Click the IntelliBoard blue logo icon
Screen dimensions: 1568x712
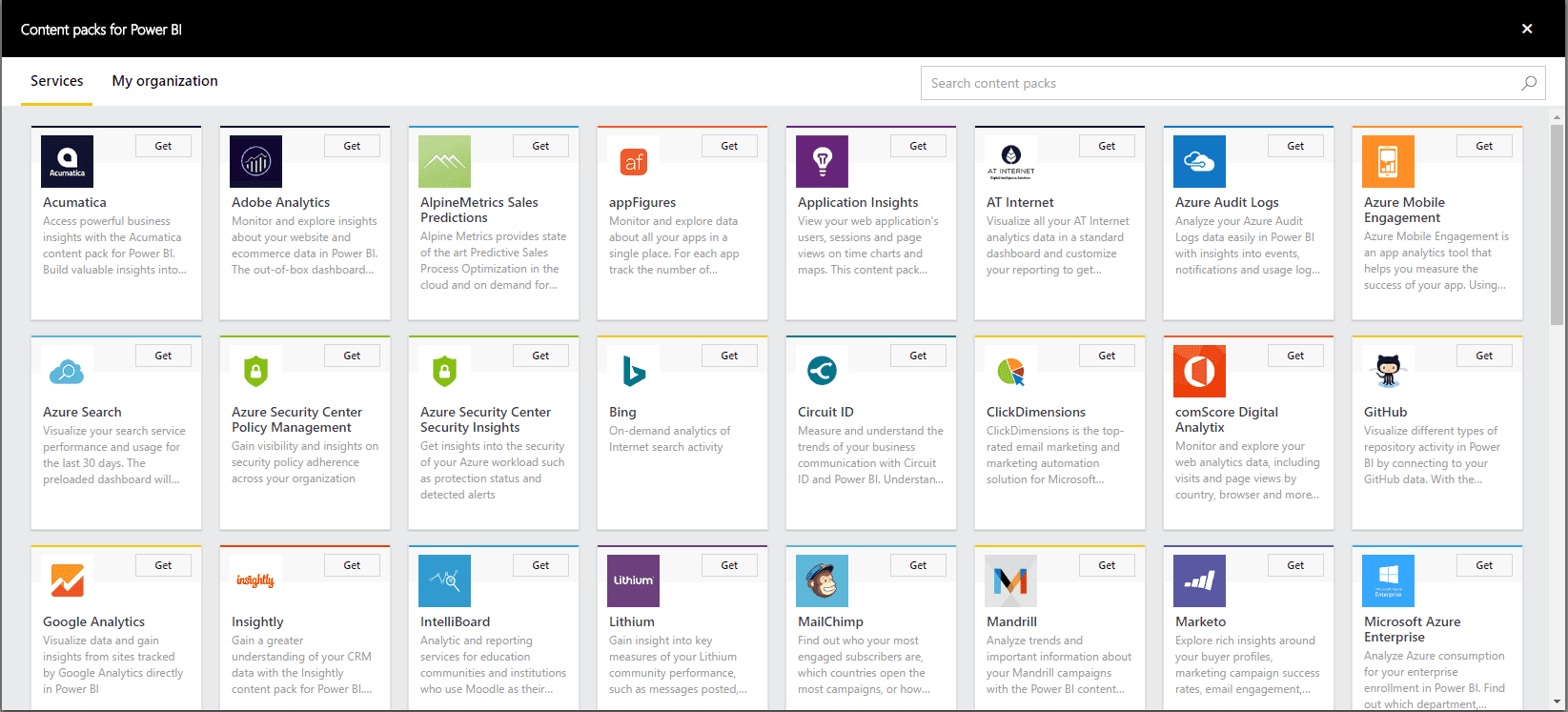pos(444,580)
